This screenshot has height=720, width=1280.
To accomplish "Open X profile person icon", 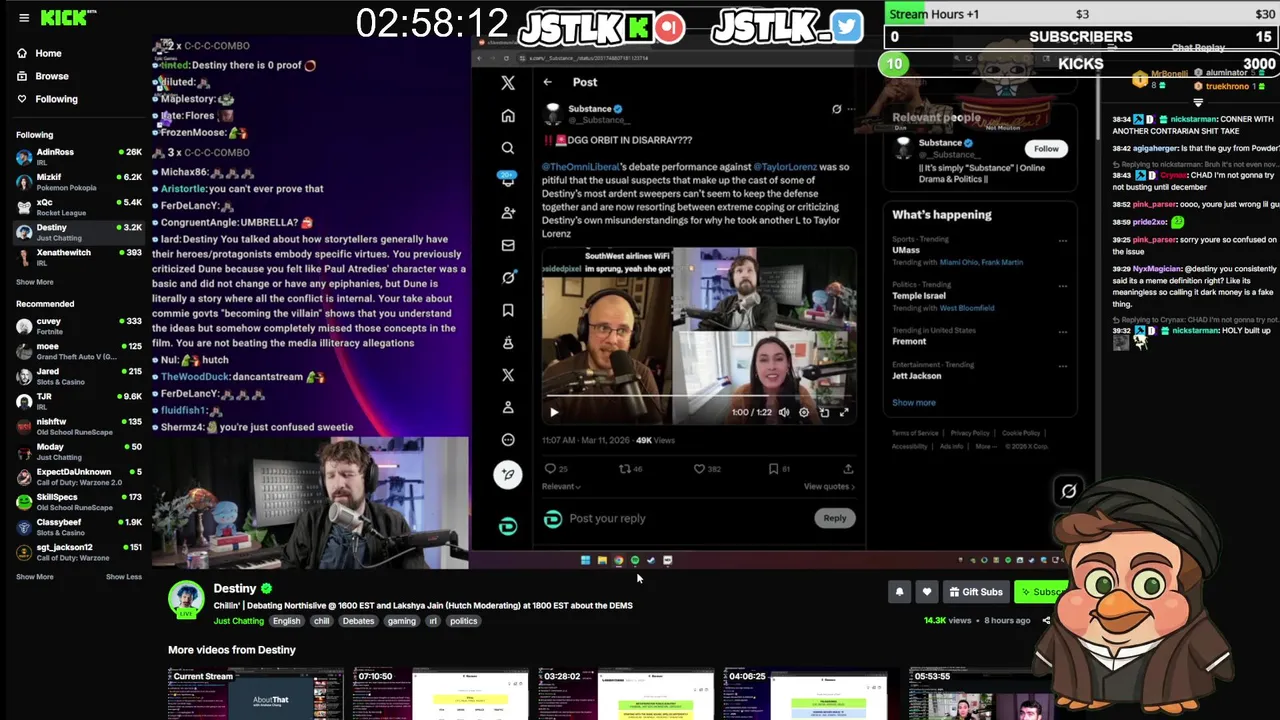I will 508,407.
